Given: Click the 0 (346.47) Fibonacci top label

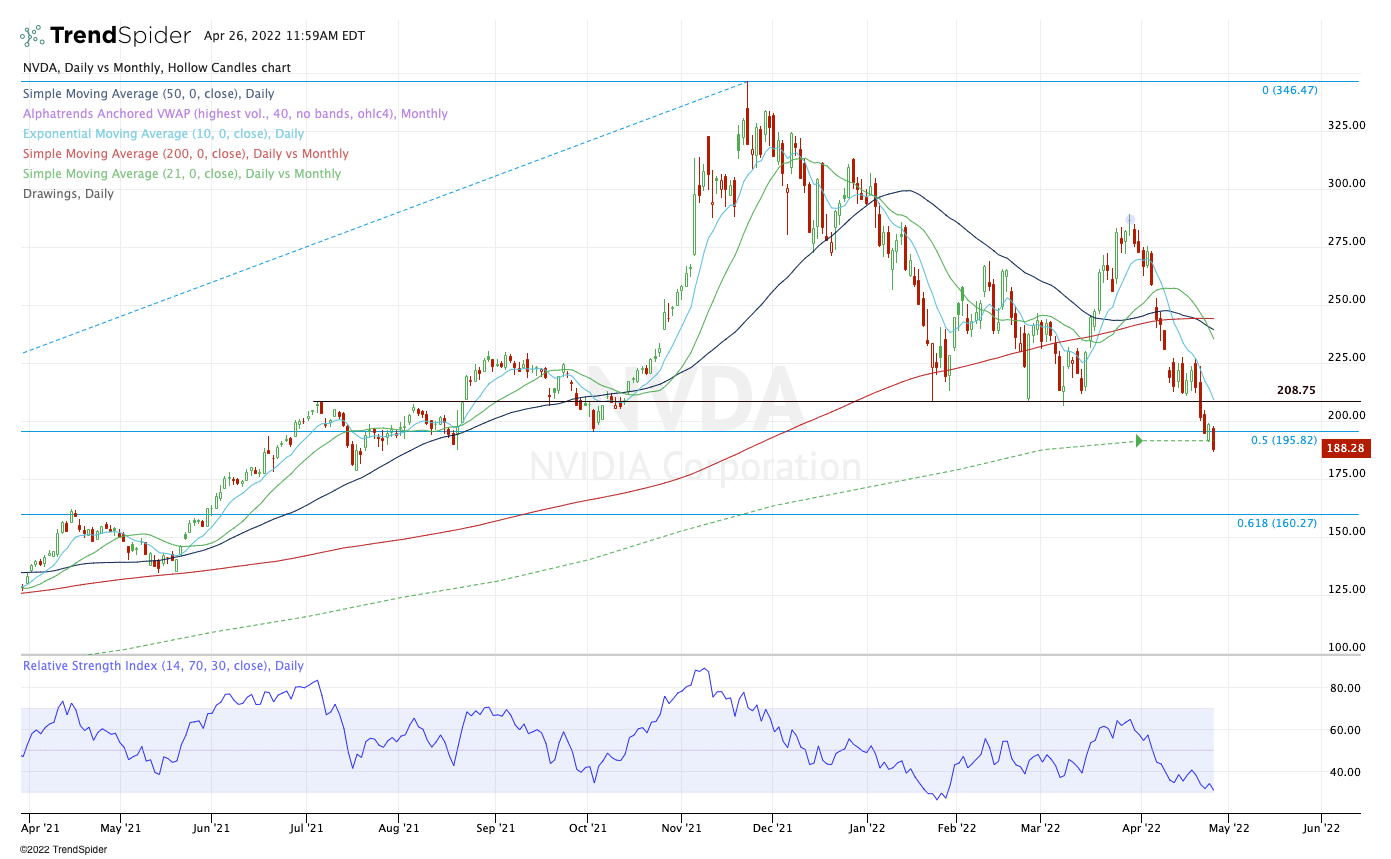Looking at the screenshot, I should pos(1289,90).
